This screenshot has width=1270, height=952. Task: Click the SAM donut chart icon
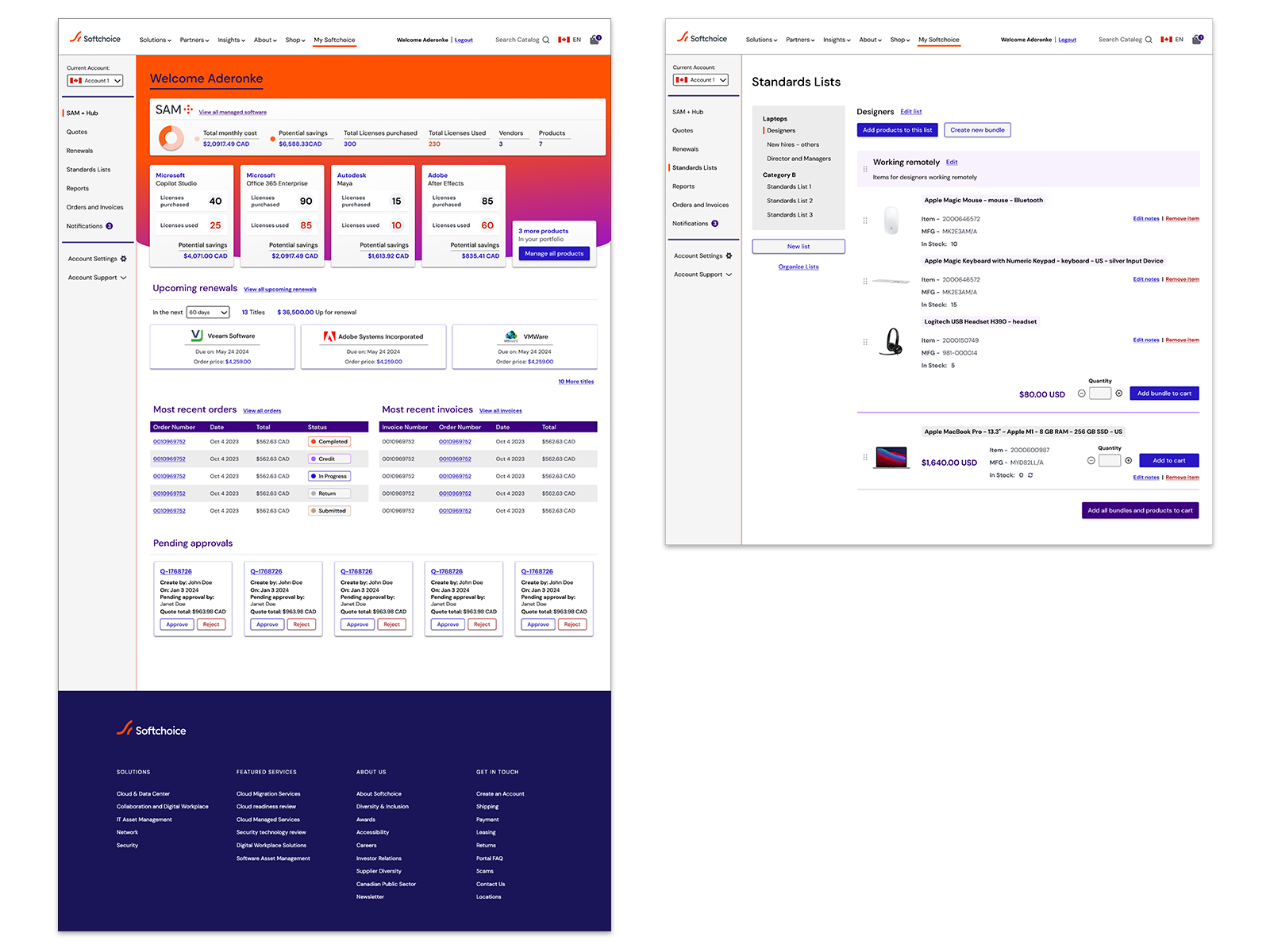point(171,139)
